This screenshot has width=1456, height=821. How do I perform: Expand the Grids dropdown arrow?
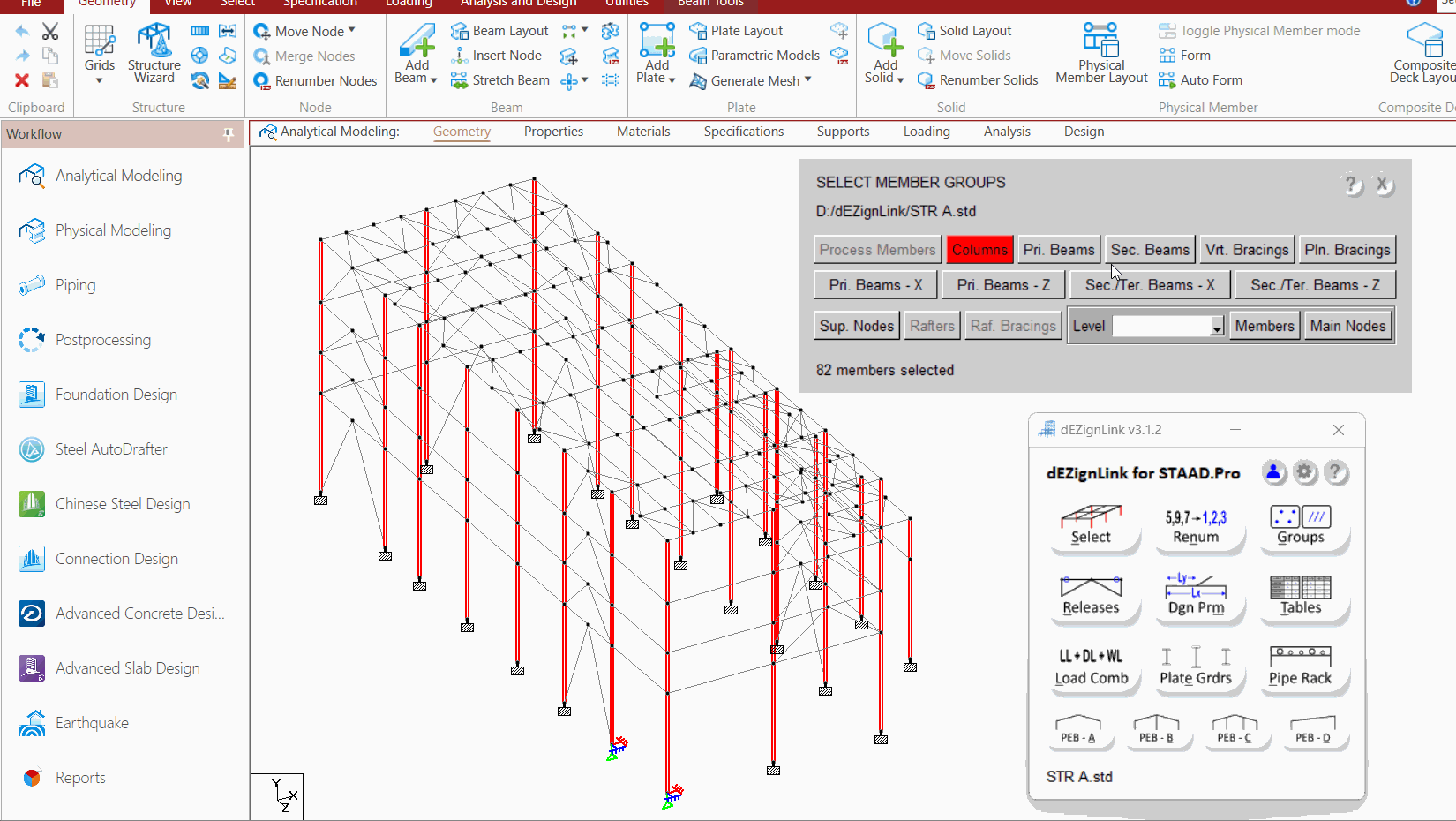point(99,80)
